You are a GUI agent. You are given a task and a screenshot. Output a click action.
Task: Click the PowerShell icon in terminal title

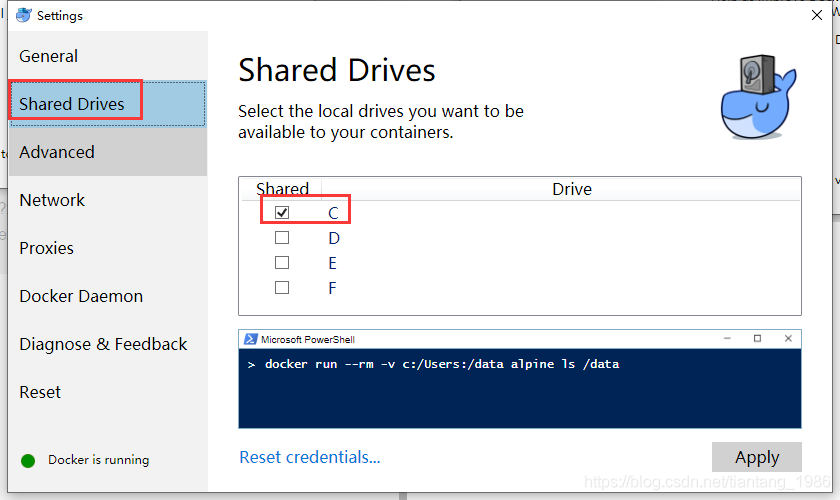250,339
